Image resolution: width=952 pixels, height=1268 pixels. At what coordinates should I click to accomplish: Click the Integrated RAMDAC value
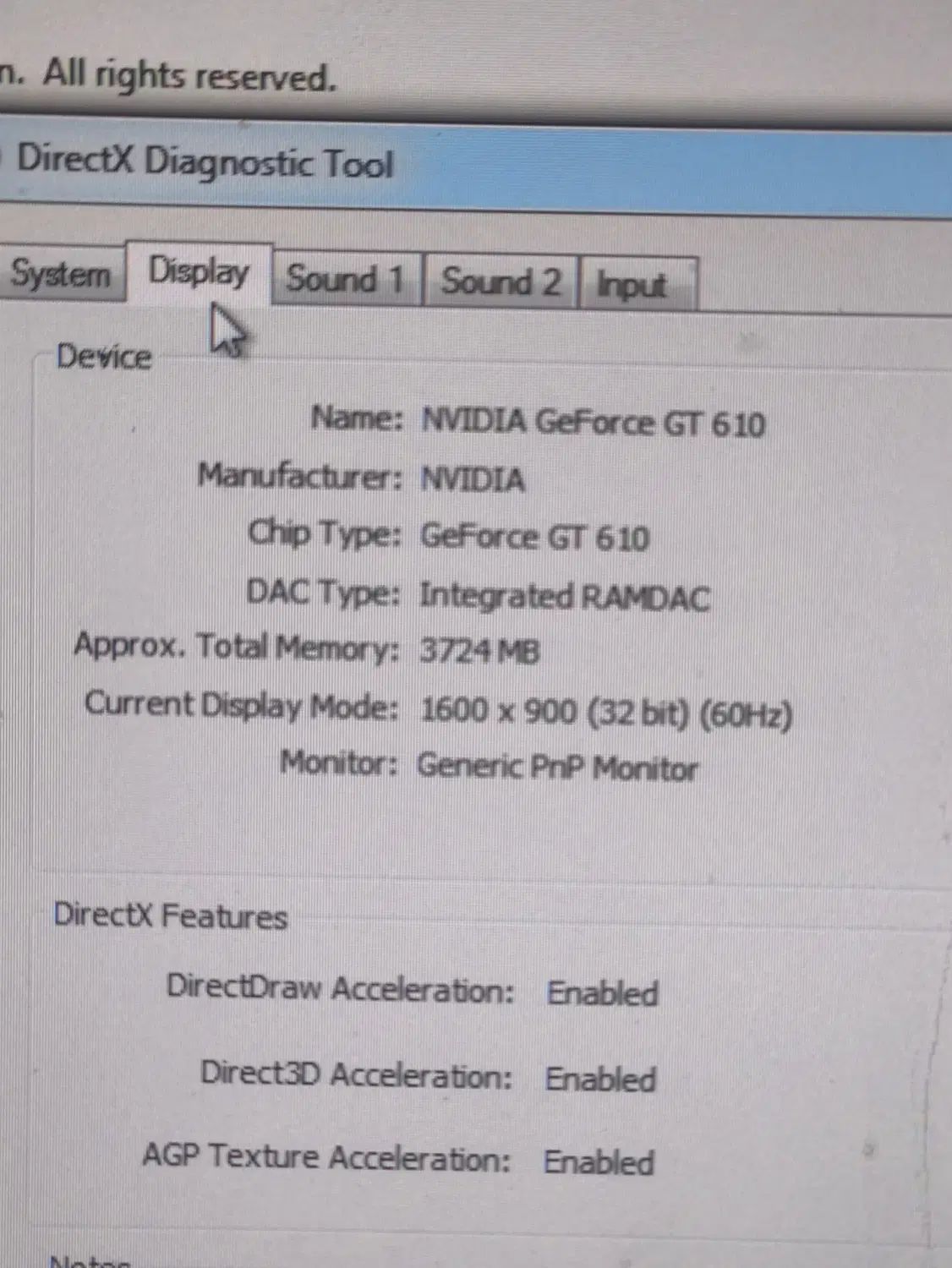coord(565,596)
